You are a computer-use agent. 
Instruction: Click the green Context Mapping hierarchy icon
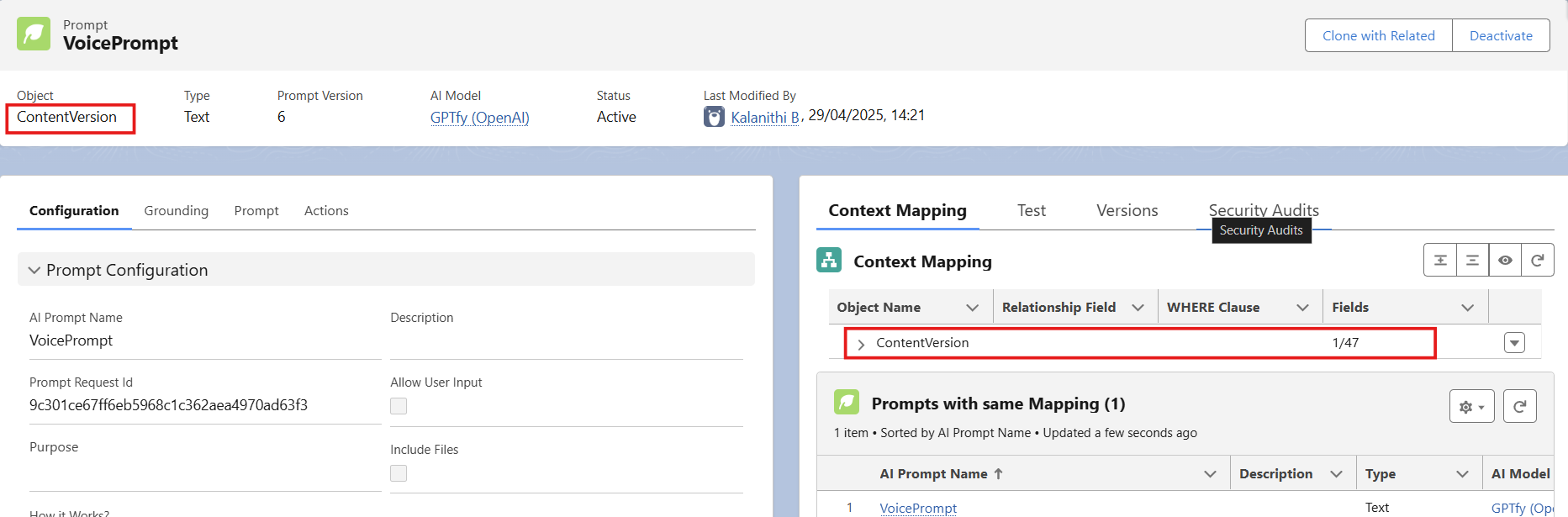[829, 261]
